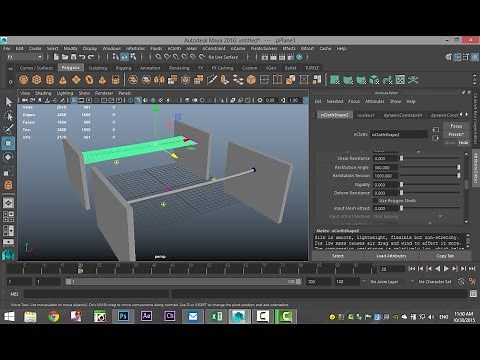Screen dimensions: 480x360
Task: Select the polygon sphere shelf icon
Action: pos(23,80)
